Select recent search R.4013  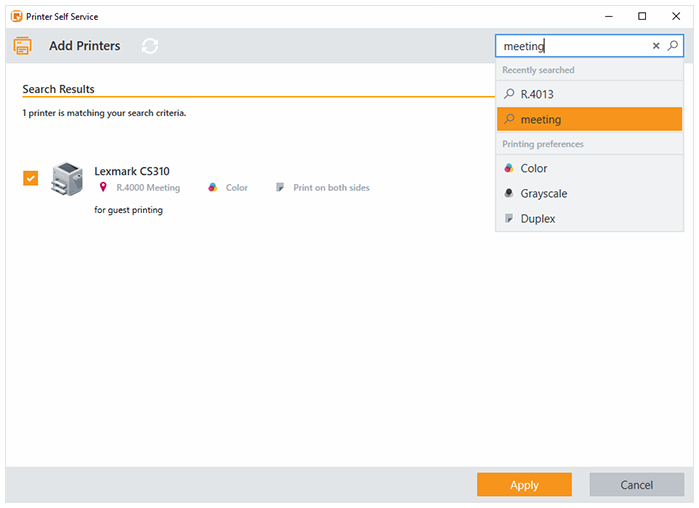click(x=589, y=94)
